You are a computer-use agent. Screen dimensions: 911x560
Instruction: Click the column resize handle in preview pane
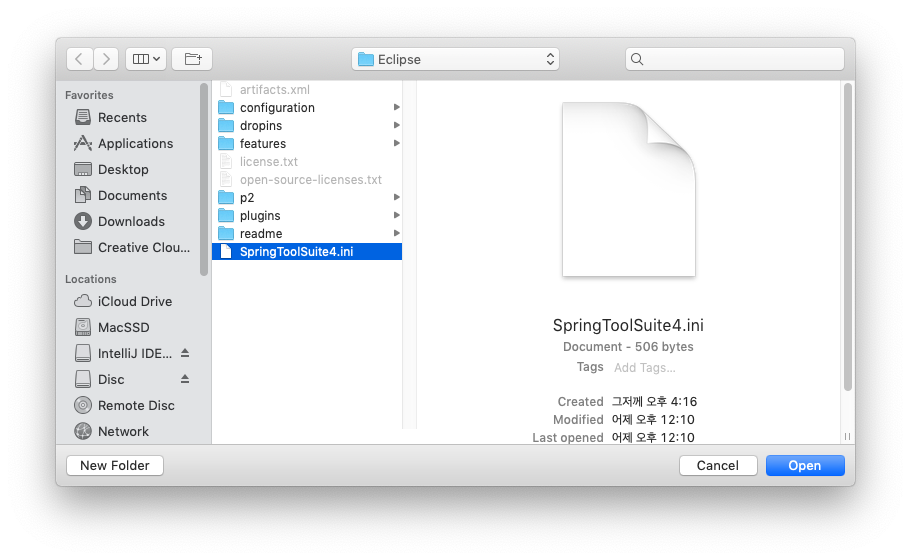coord(847,436)
